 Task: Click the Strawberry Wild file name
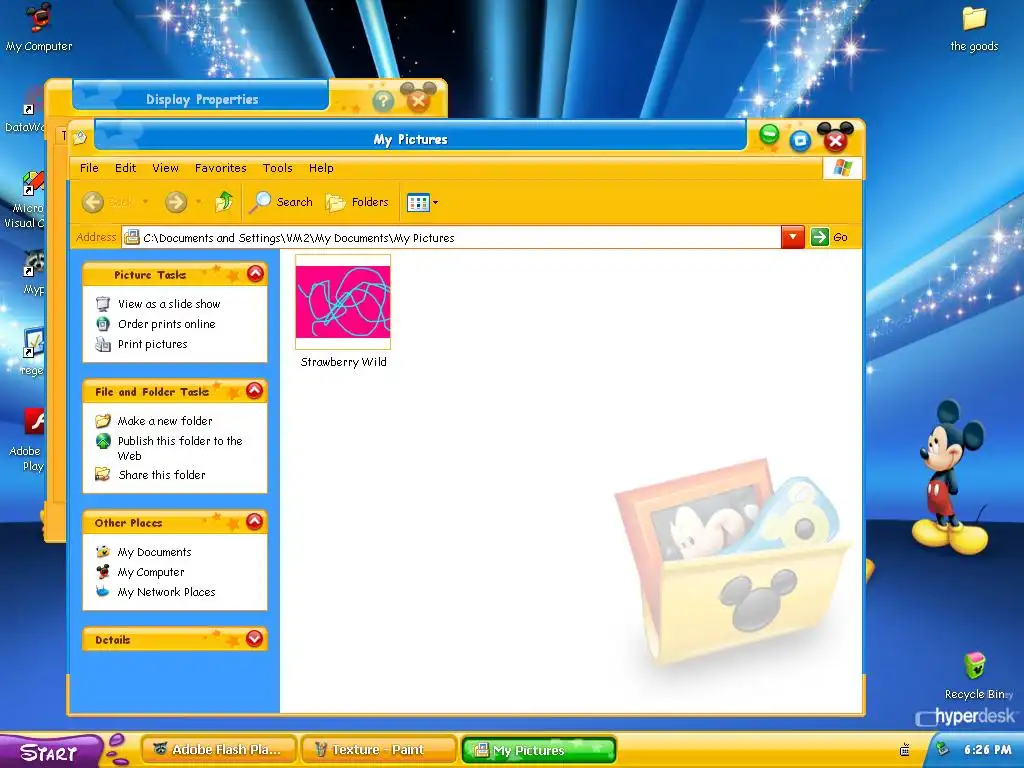point(344,362)
